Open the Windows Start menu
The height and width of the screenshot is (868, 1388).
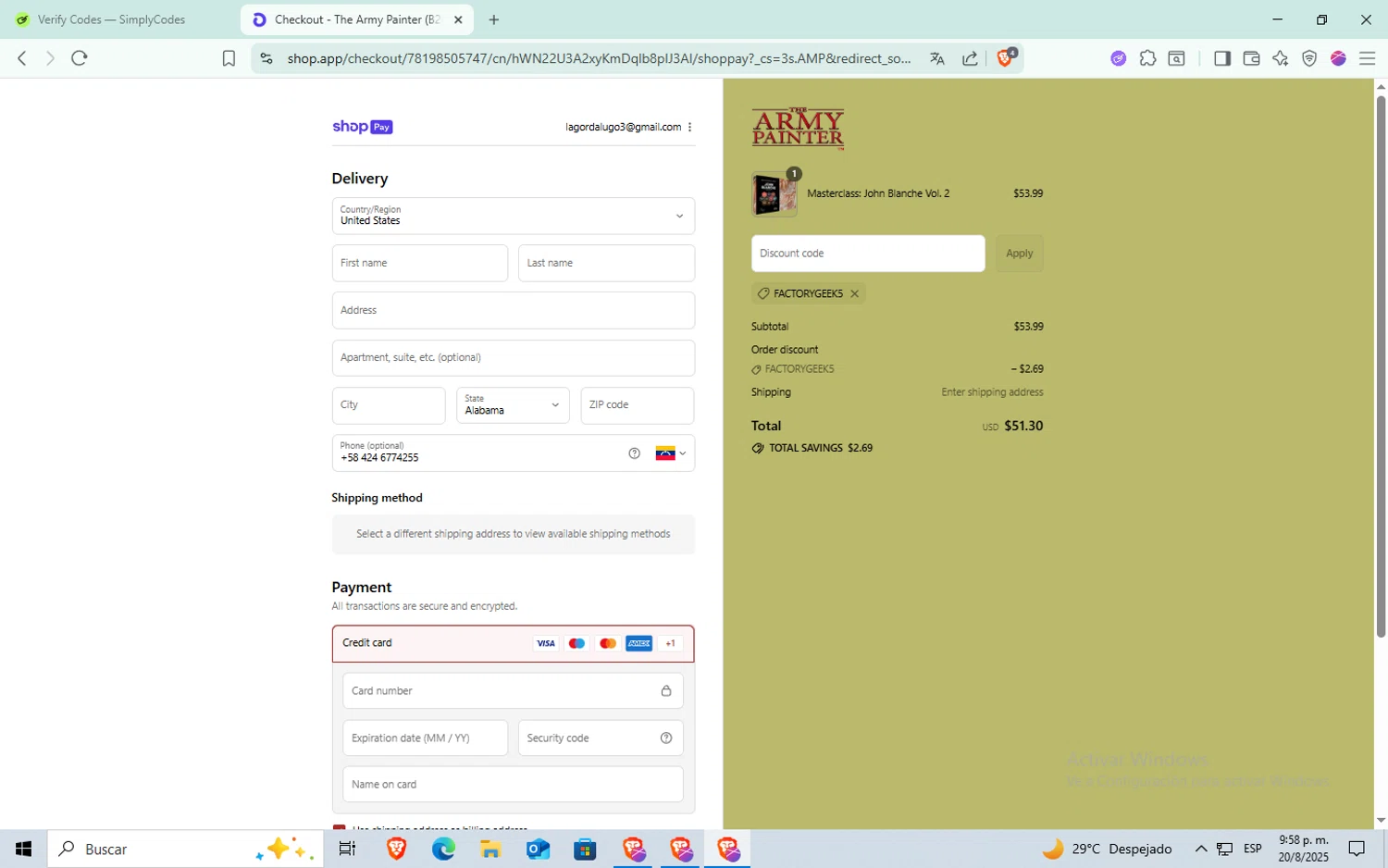[23, 849]
